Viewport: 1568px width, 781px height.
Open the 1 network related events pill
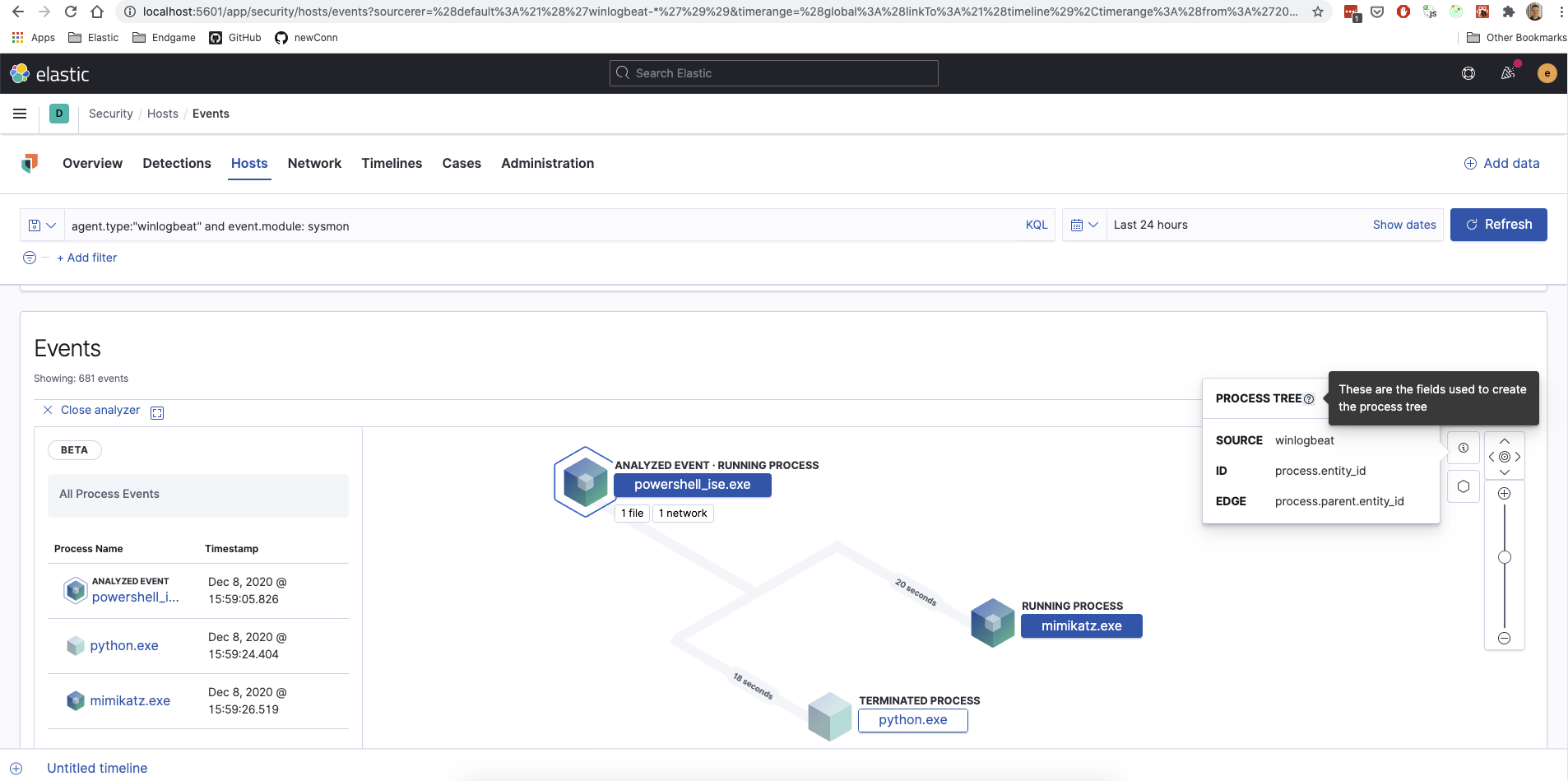[x=683, y=513]
